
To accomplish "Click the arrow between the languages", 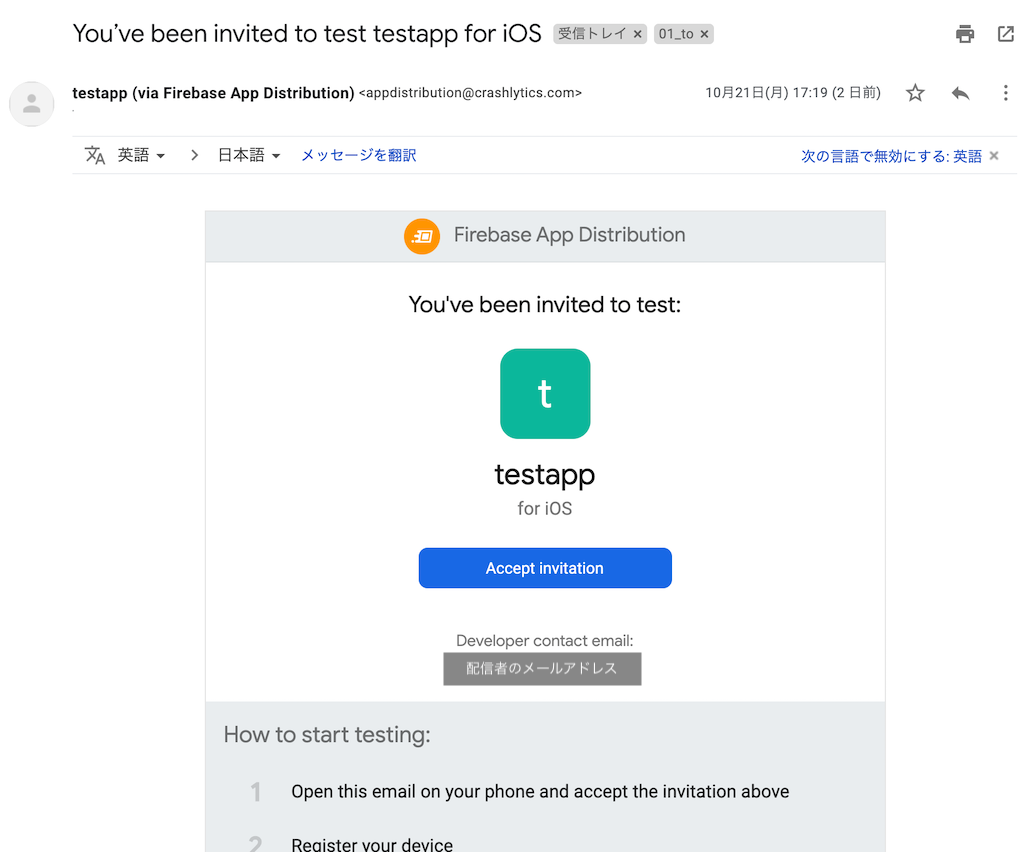I will pos(194,155).
